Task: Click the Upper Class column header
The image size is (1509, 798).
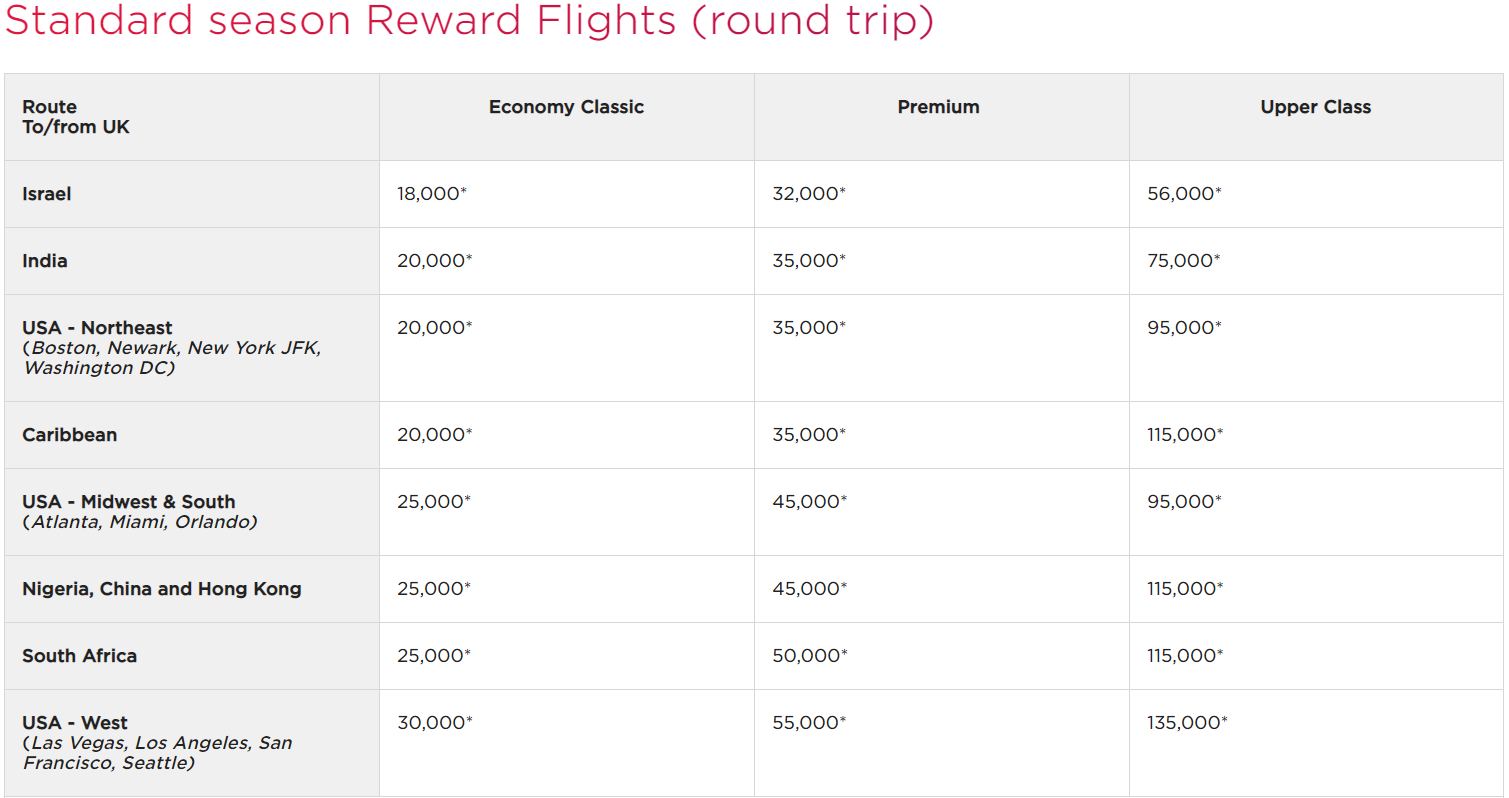Action: click(x=1316, y=107)
